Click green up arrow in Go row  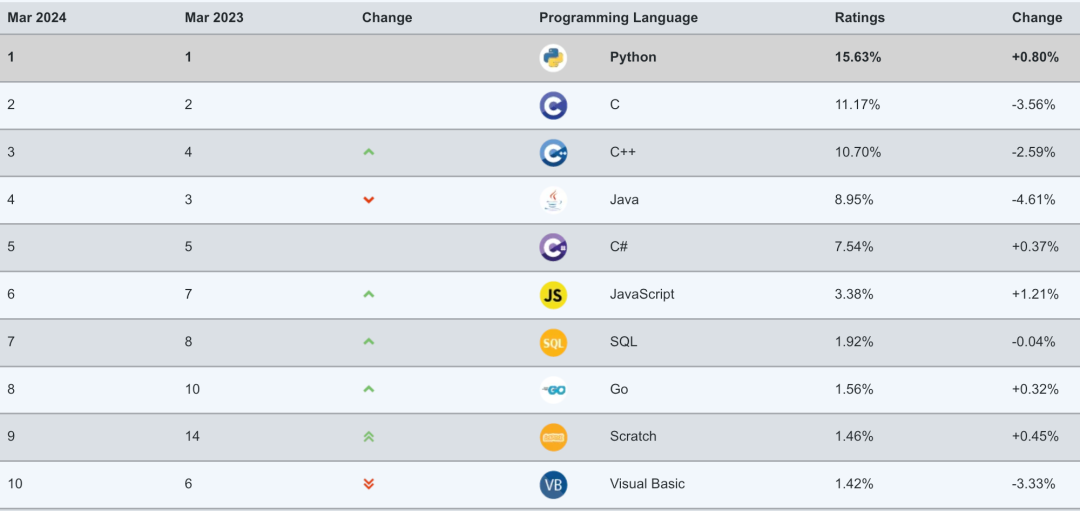[368, 389]
